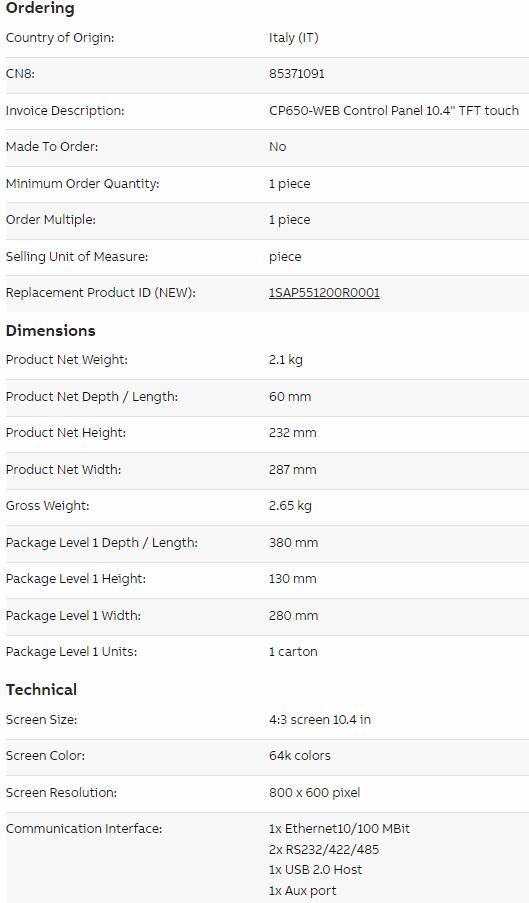The height and width of the screenshot is (903, 529).
Task: Click the Technical section heading
Action: pos(41,689)
